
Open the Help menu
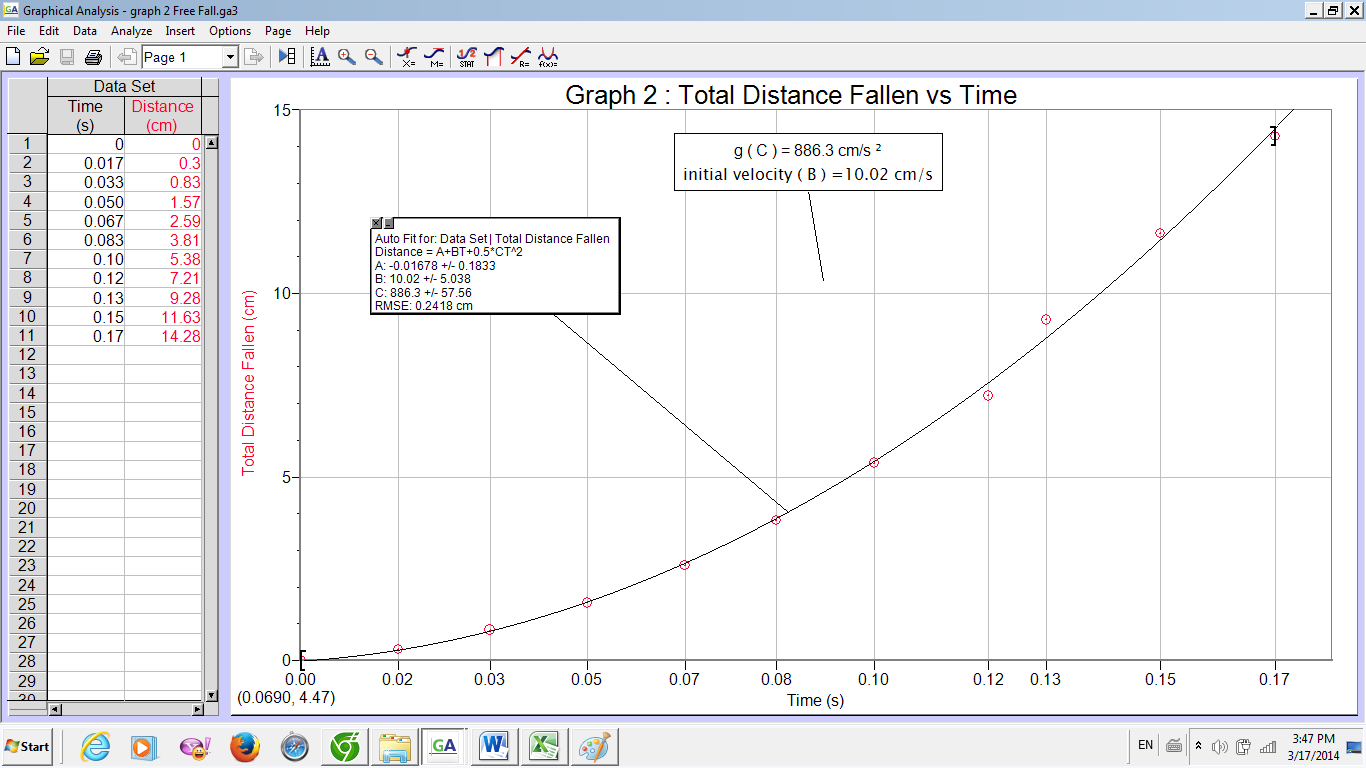317,31
